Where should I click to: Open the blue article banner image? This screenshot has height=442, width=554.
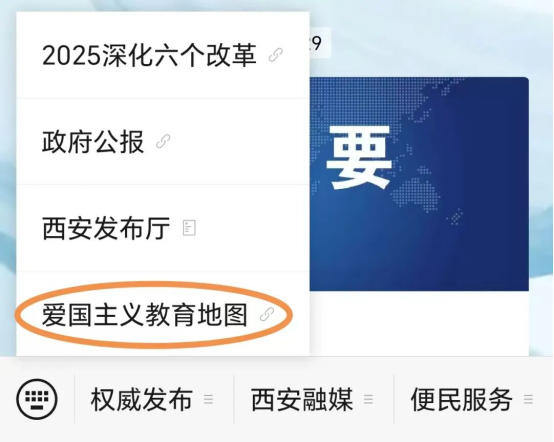[x=419, y=184]
